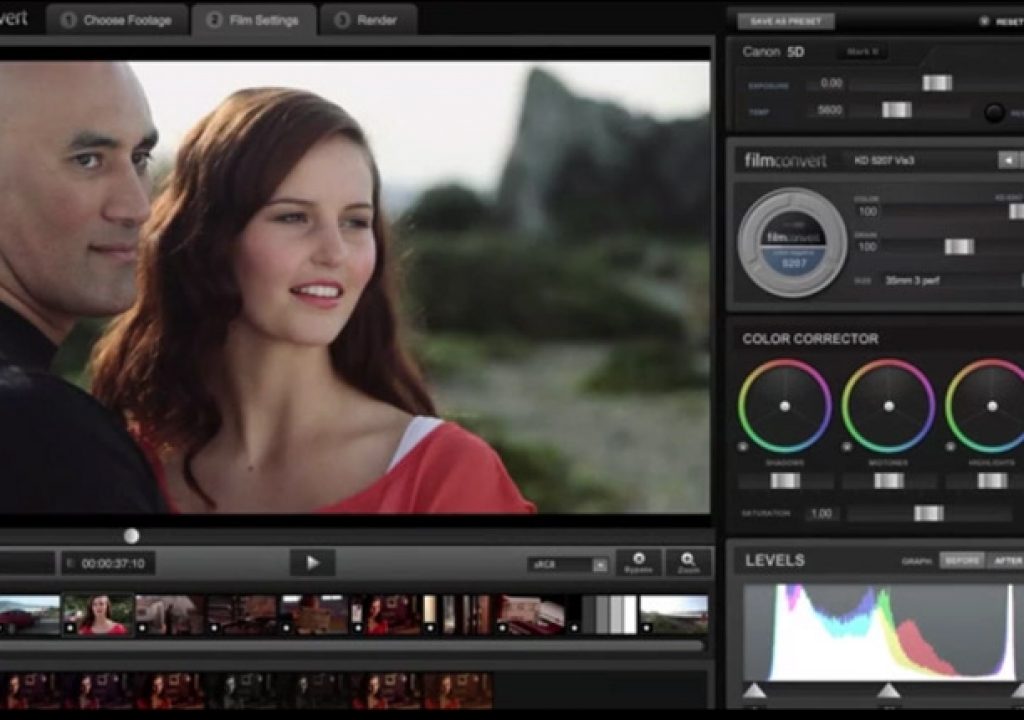Viewport: 1024px width, 720px height.
Task: Select the last landscape clip thumbnail
Action: [674, 615]
